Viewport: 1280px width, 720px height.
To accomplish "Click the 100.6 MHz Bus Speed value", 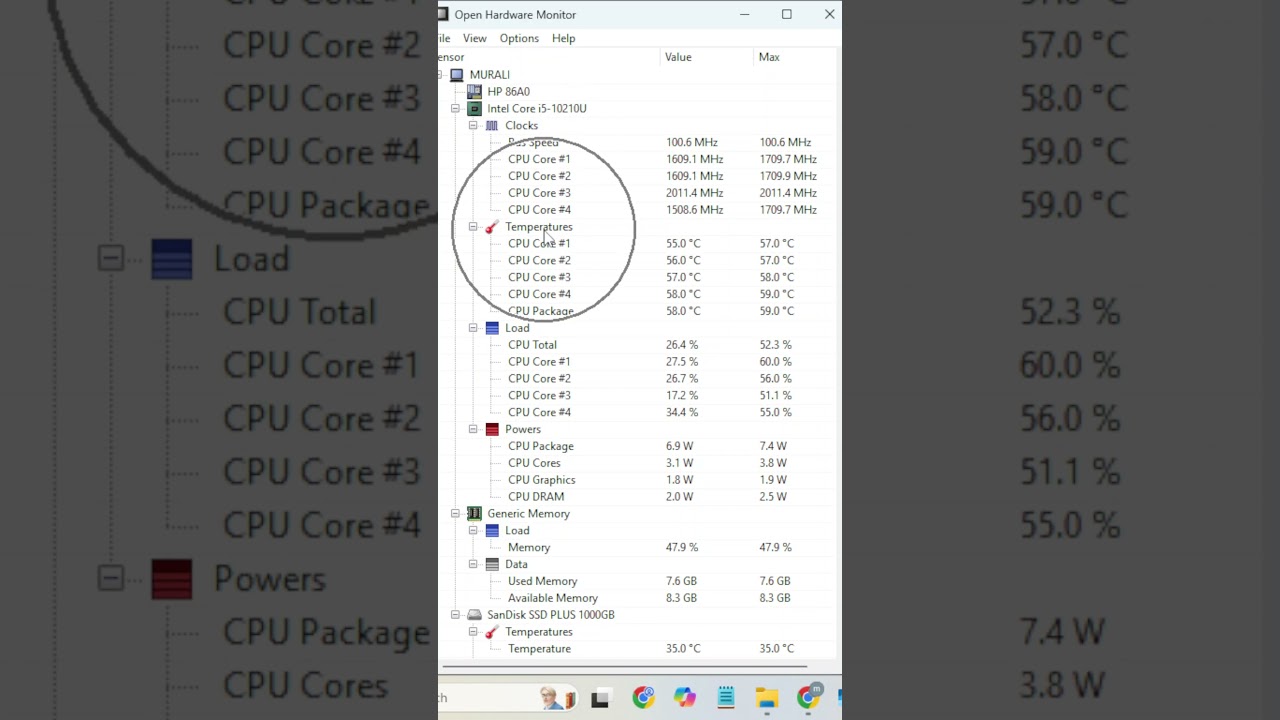I will click(691, 142).
